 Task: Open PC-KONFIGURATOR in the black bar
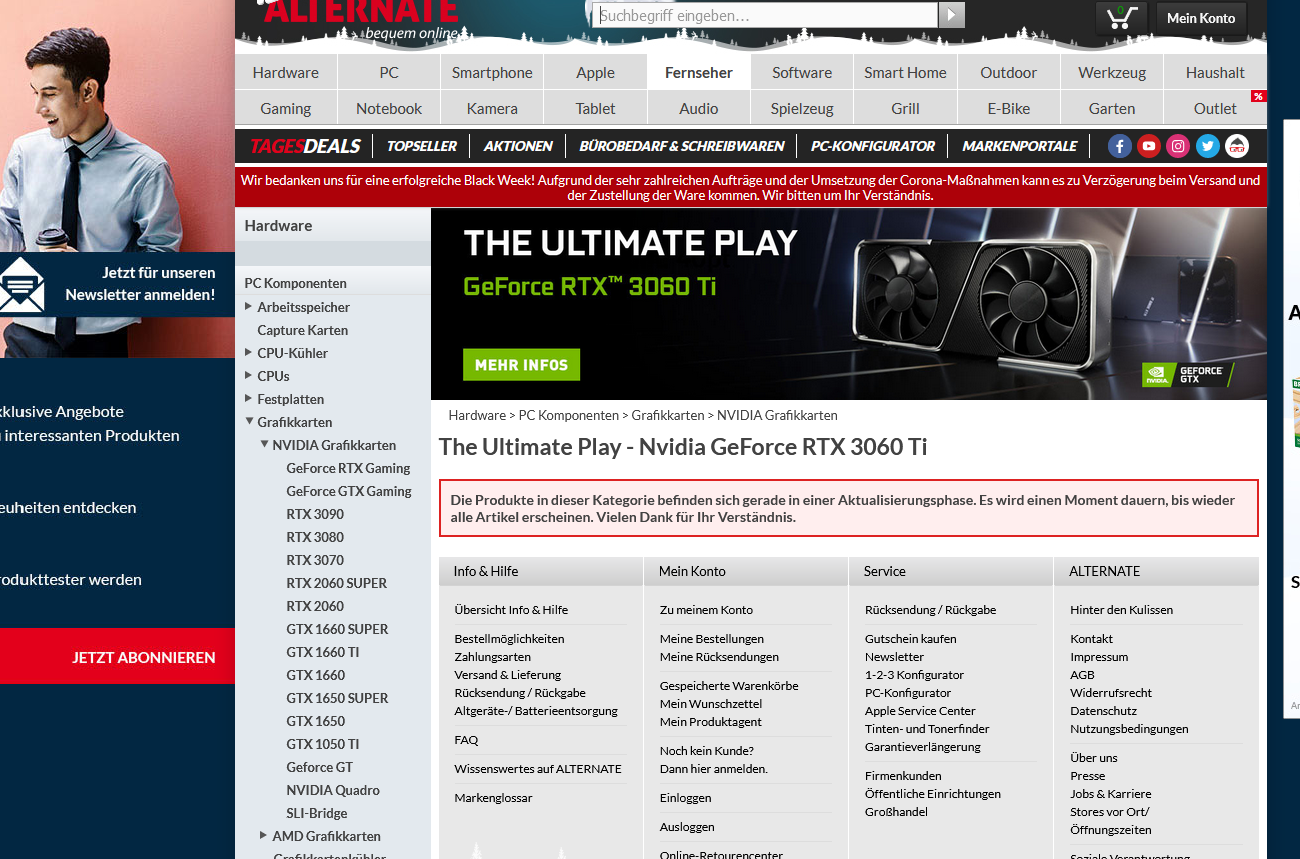tap(873, 146)
